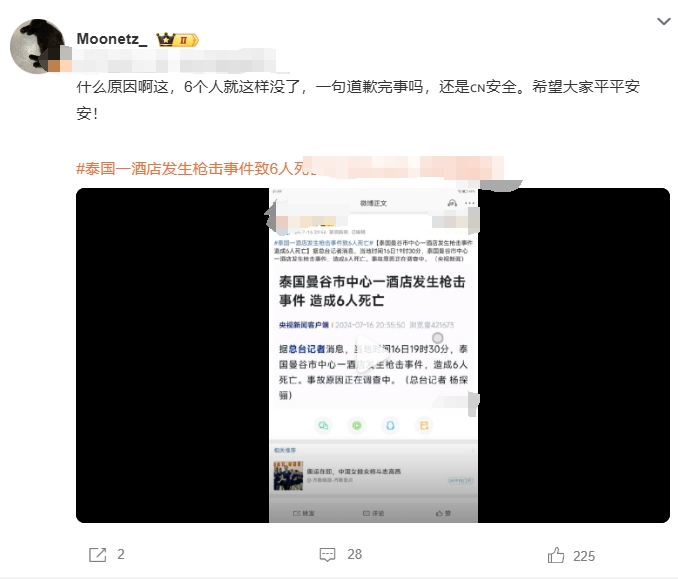Click the comment count 28
Image resolution: width=678 pixels, height=579 pixels.
point(355,554)
